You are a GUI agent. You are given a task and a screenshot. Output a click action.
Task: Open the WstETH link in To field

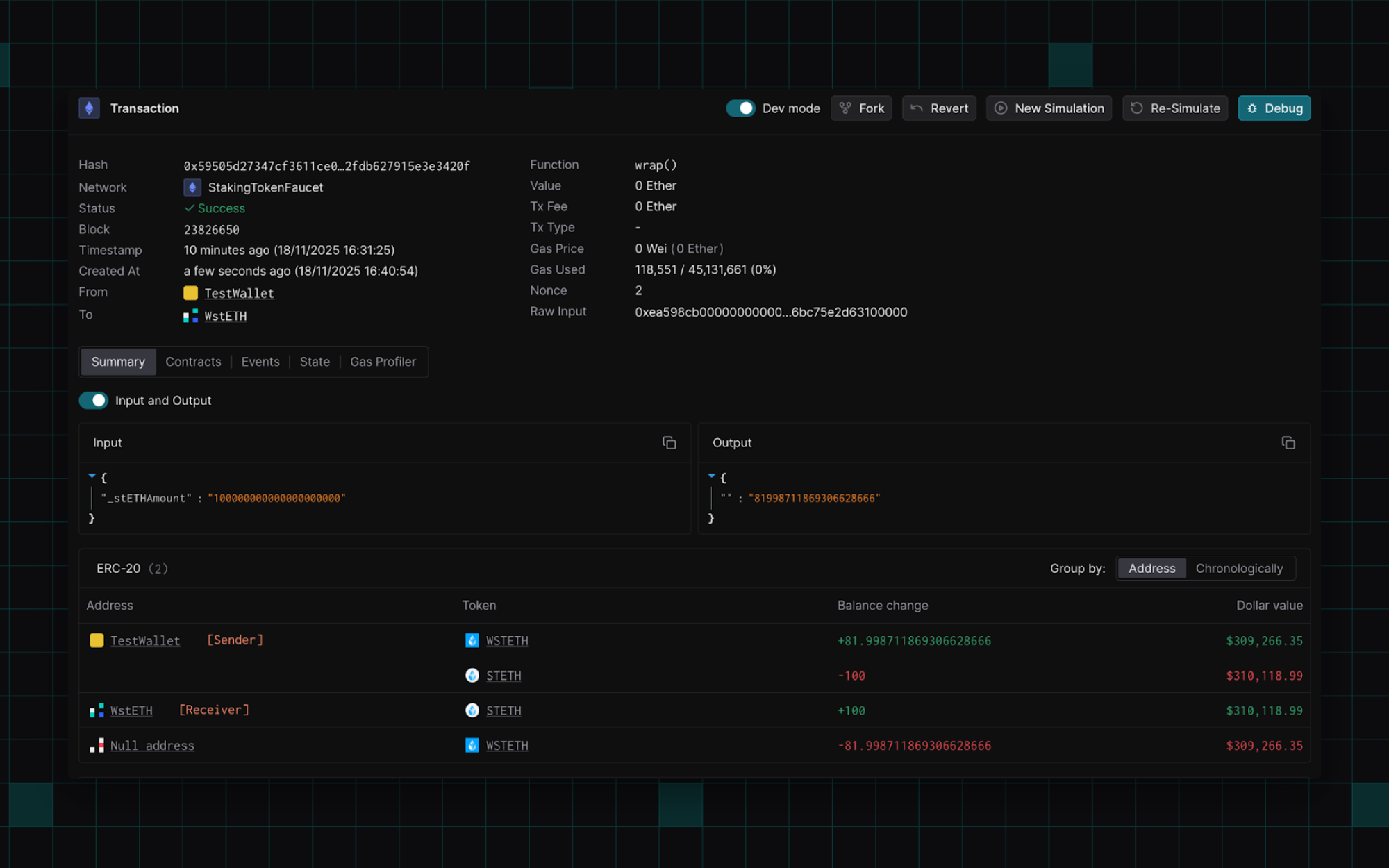(x=226, y=317)
